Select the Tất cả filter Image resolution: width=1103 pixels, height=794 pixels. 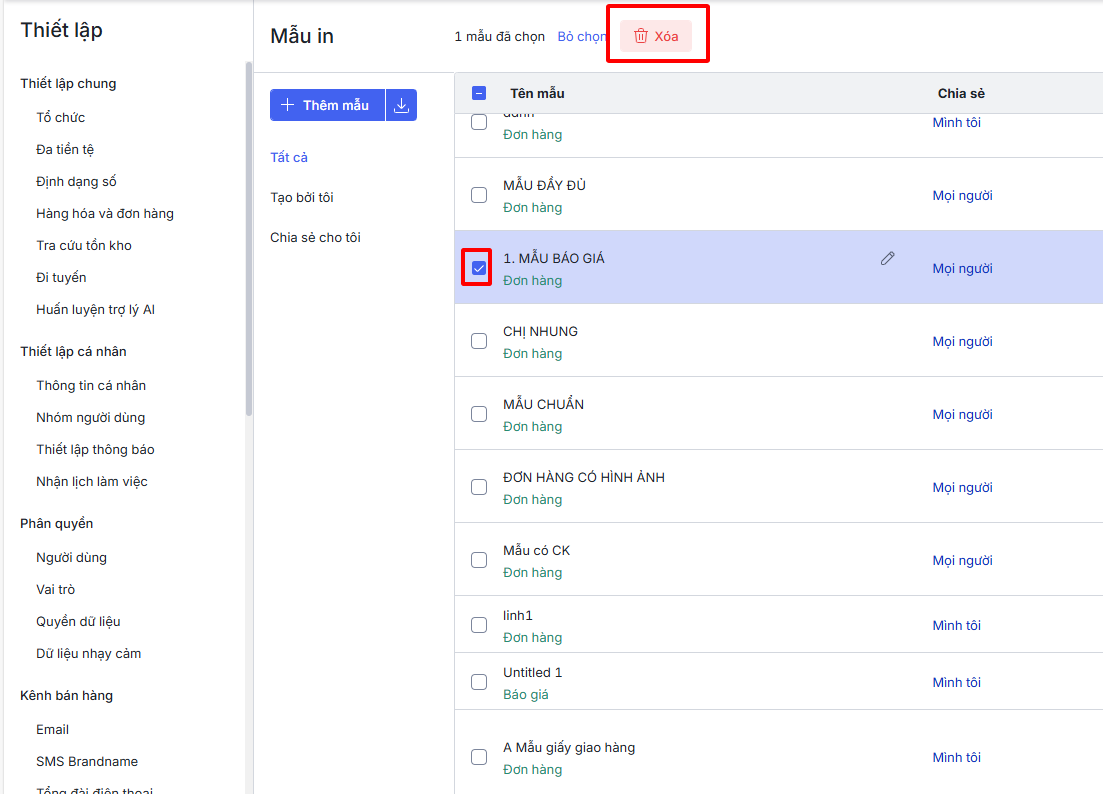click(289, 157)
